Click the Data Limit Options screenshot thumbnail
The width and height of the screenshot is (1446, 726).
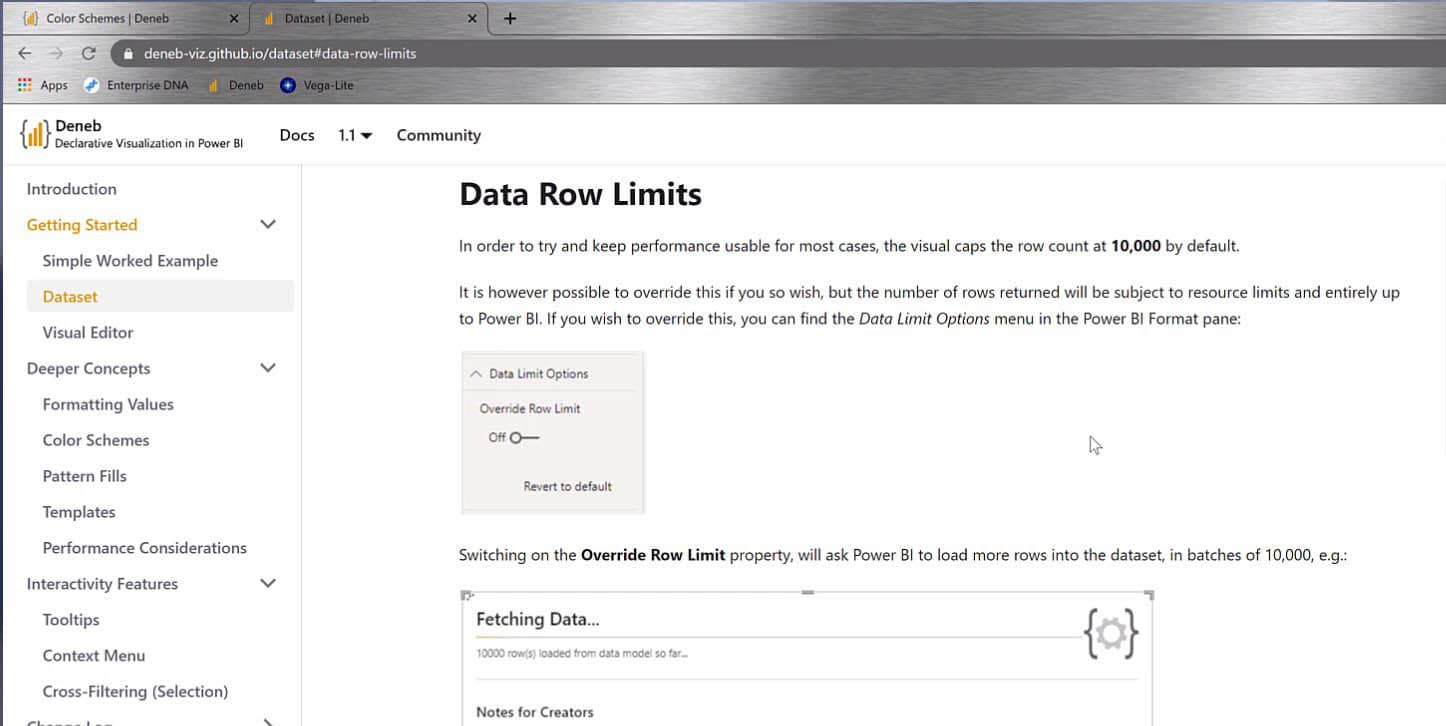[553, 432]
